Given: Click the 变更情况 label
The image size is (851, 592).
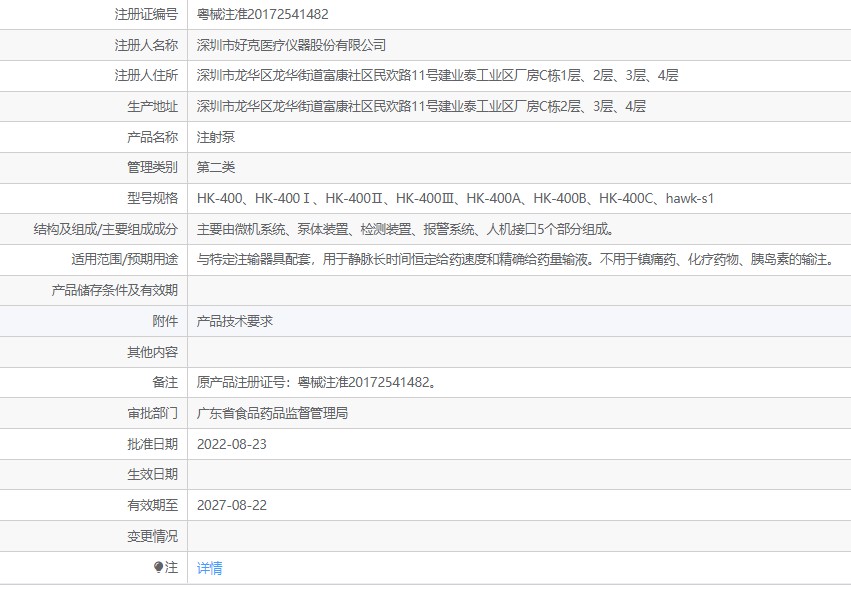Looking at the screenshot, I should click(153, 537).
